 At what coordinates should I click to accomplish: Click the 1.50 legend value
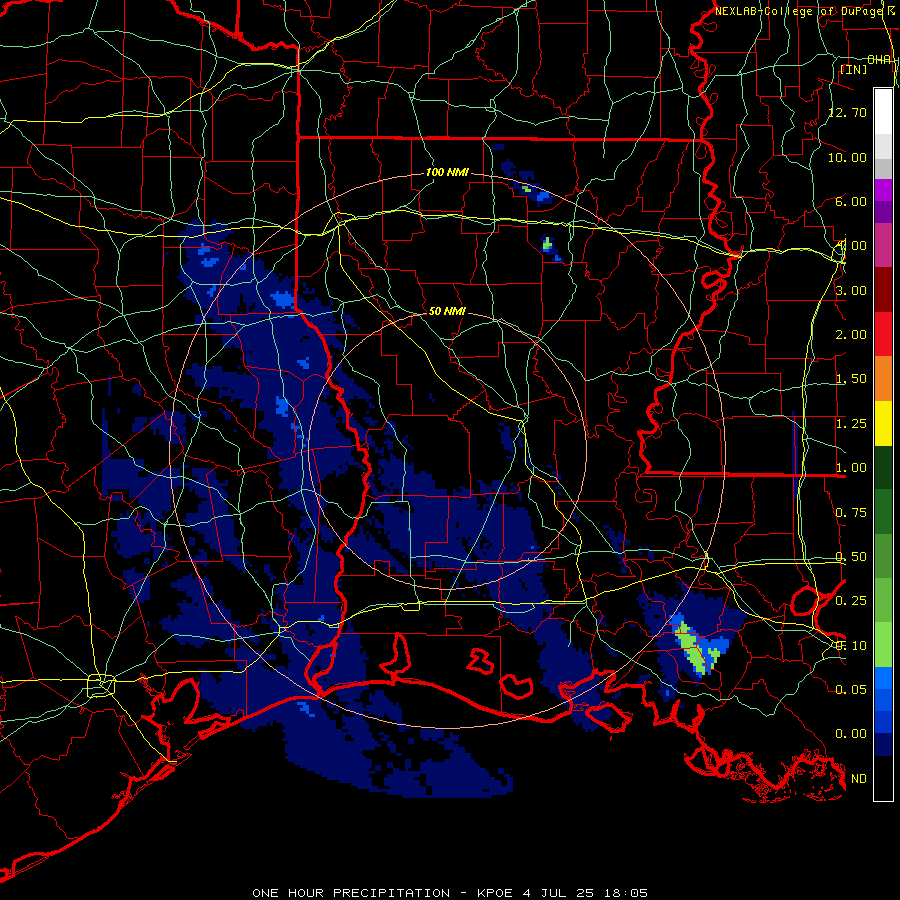(851, 379)
